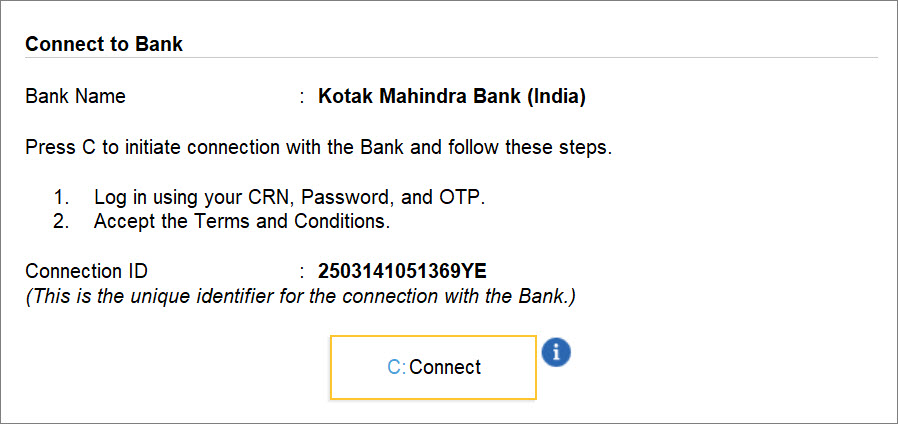
Task: Click the divider line under the heading
Action: (x=451, y=57)
